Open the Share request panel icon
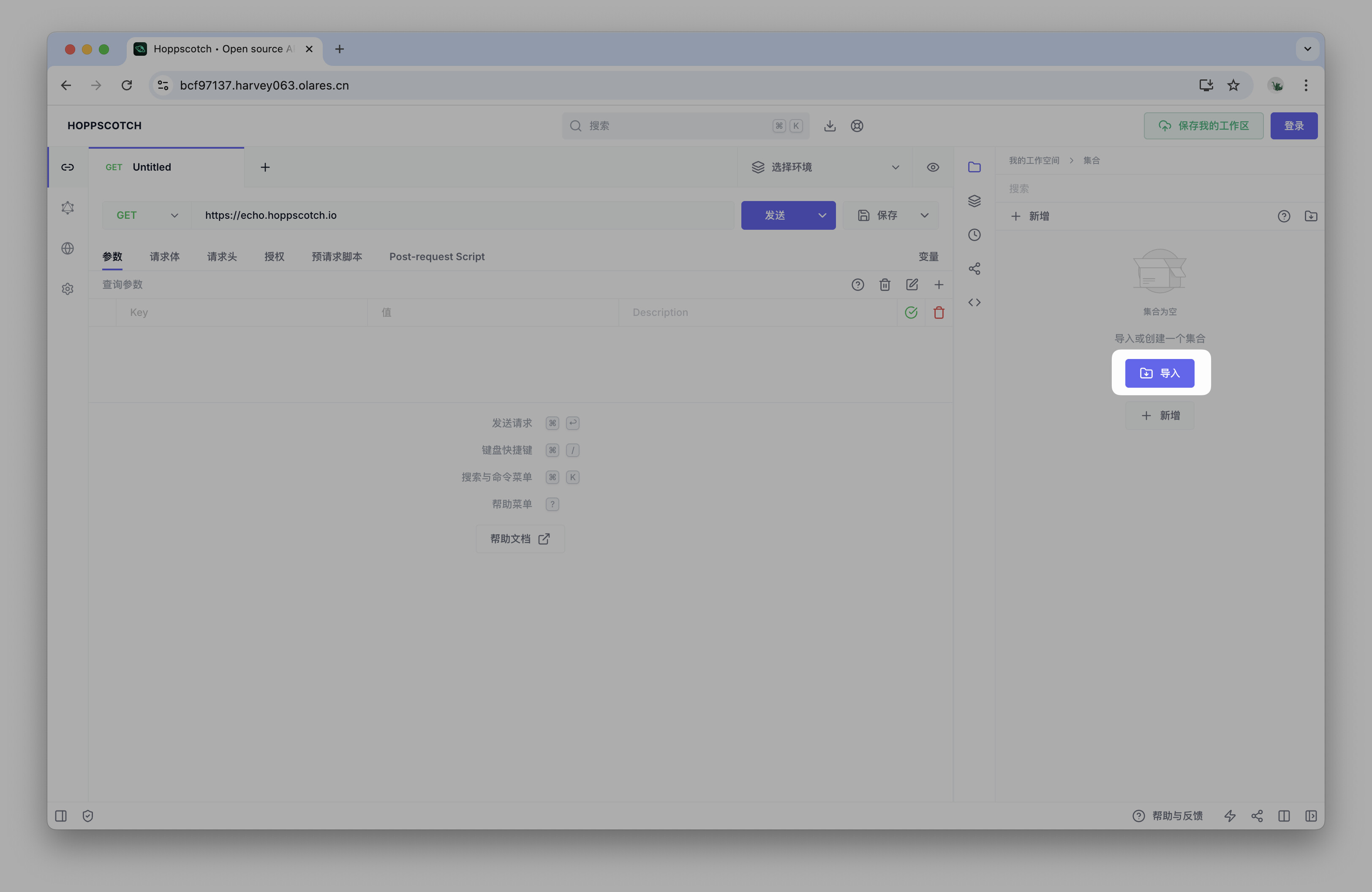The width and height of the screenshot is (1372, 892). 974,269
